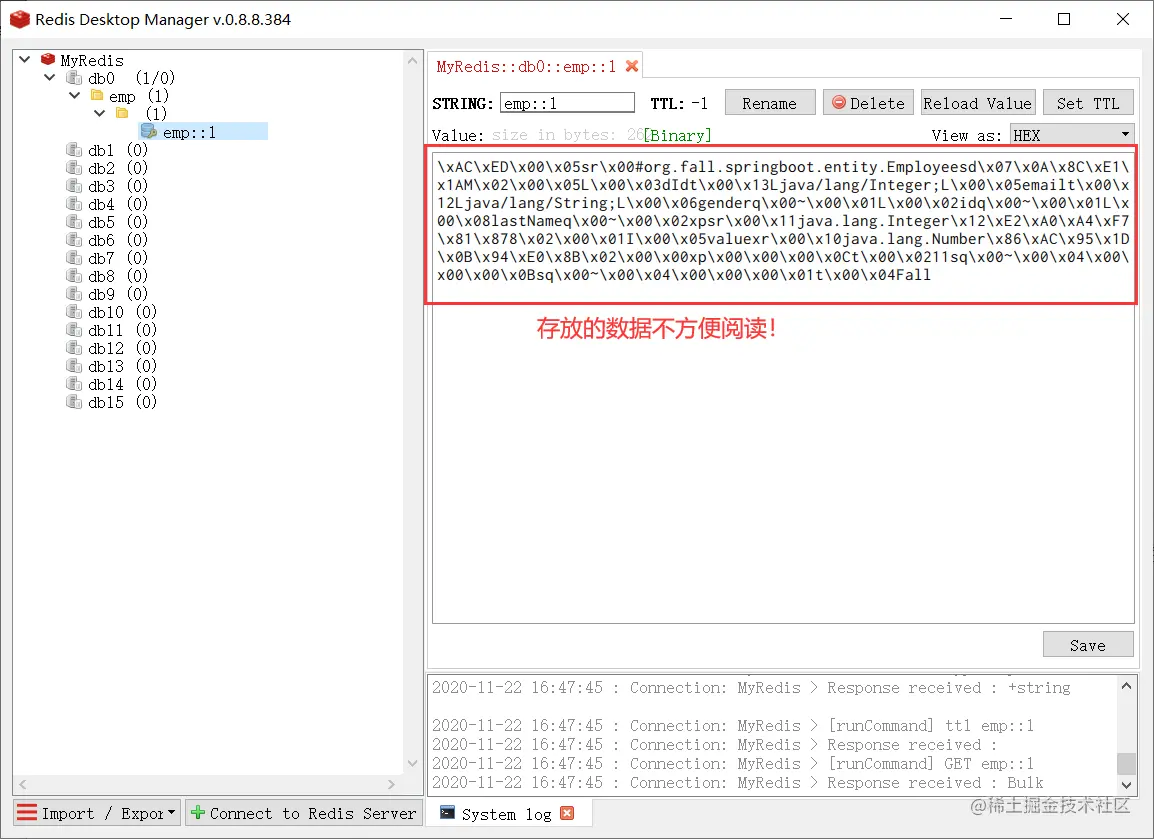The width and height of the screenshot is (1154, 839).
Task: Close the MyRedis::db0::emp::1 tab
Action: point(631,66)
